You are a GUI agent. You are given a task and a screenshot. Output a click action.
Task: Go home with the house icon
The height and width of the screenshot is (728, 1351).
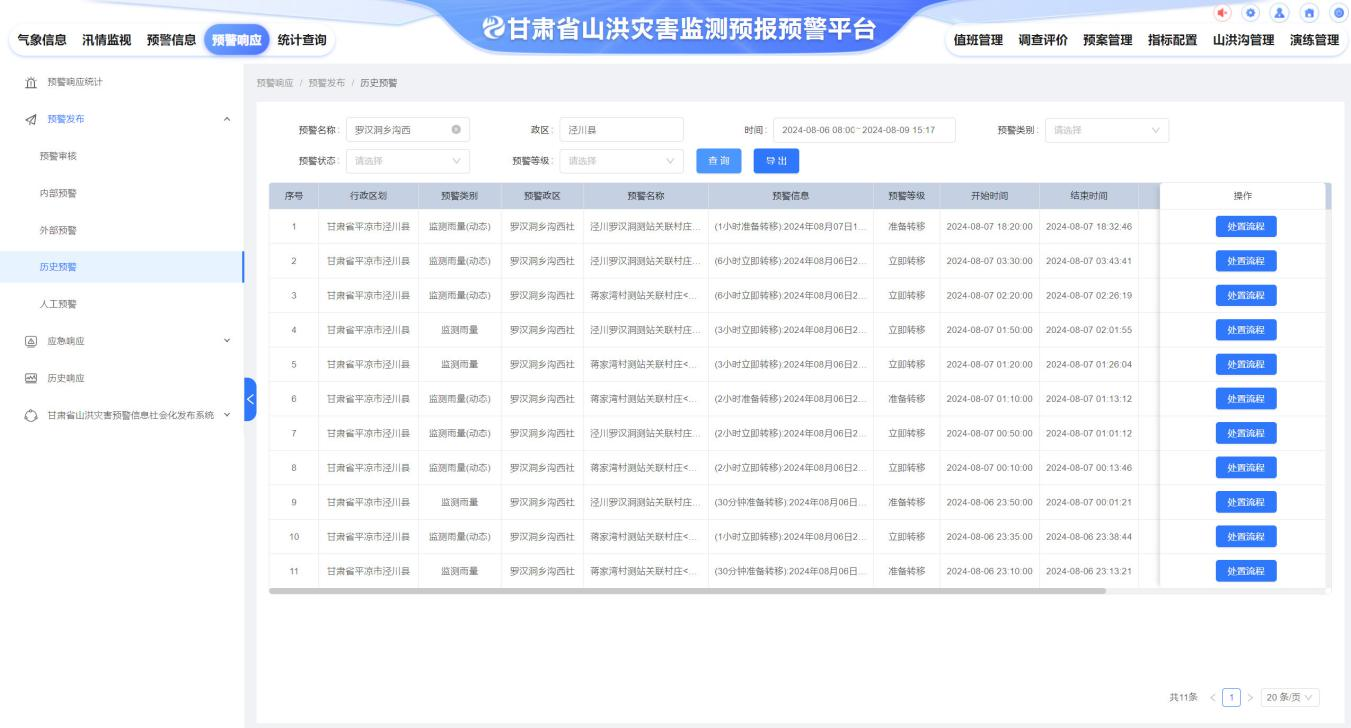point(1310,11)
